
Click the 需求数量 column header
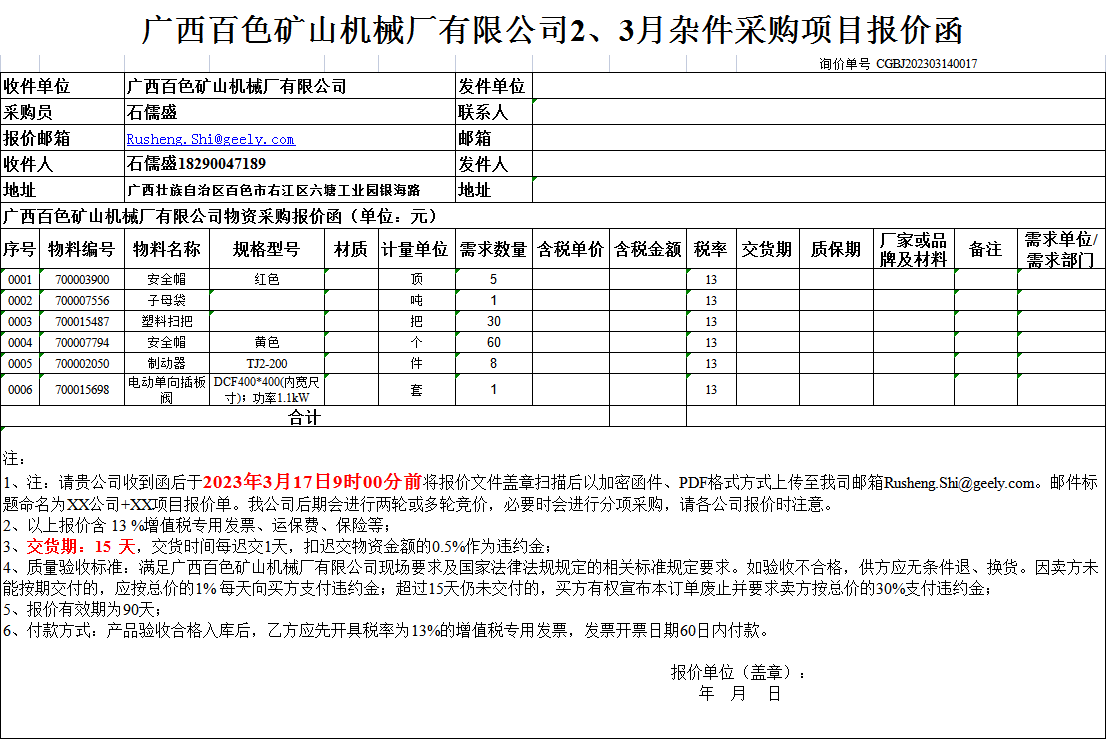(493, 249)
